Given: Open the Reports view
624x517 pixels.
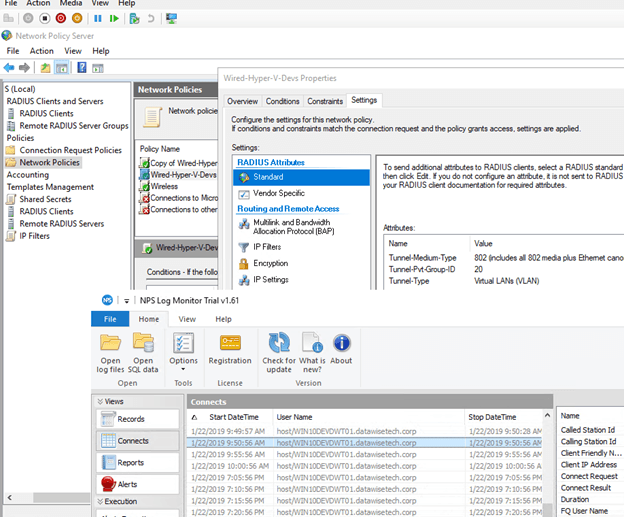Looking at the screenshot, I should pos(138,462).
